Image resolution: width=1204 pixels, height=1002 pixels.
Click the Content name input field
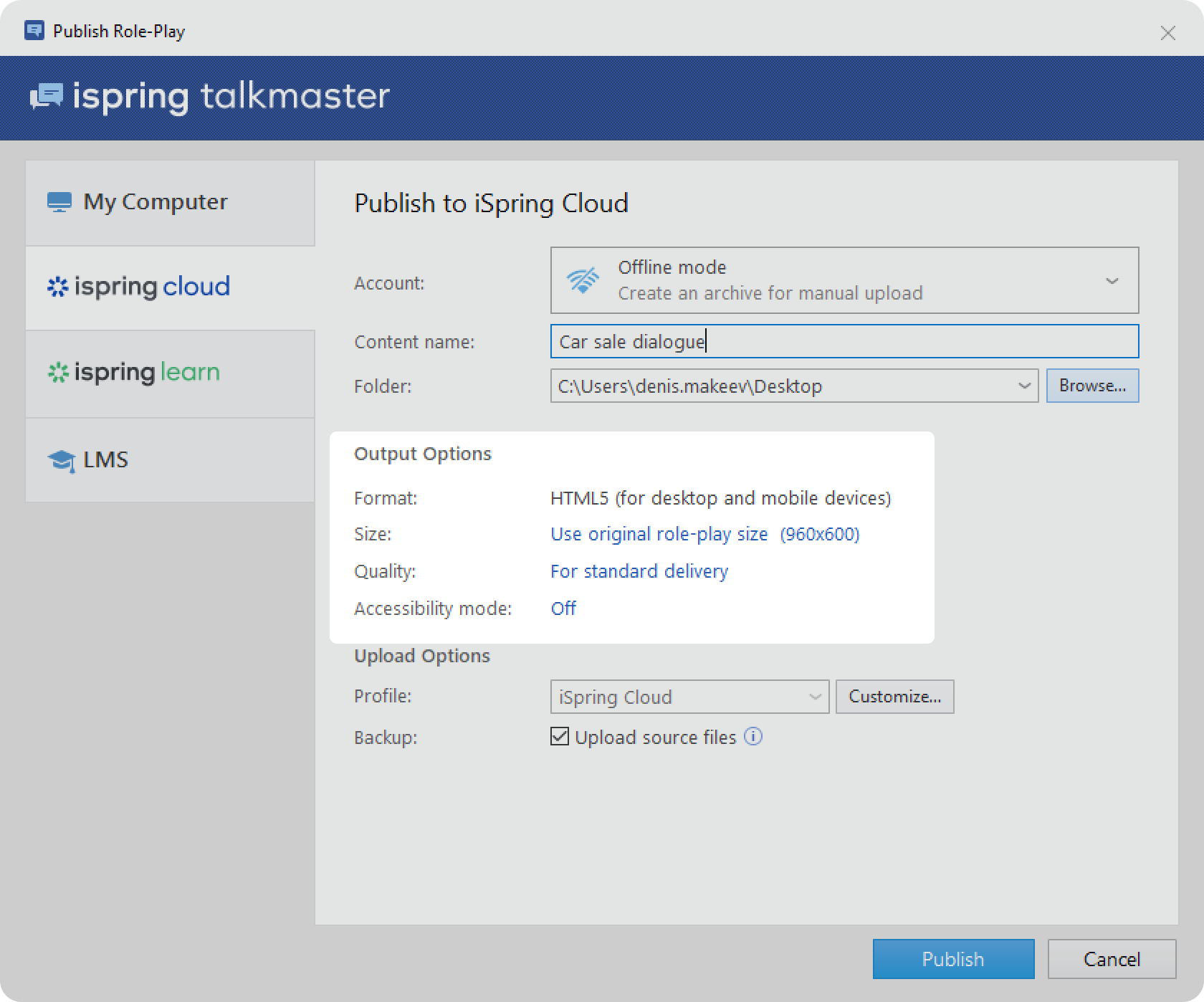click(844, 341)
